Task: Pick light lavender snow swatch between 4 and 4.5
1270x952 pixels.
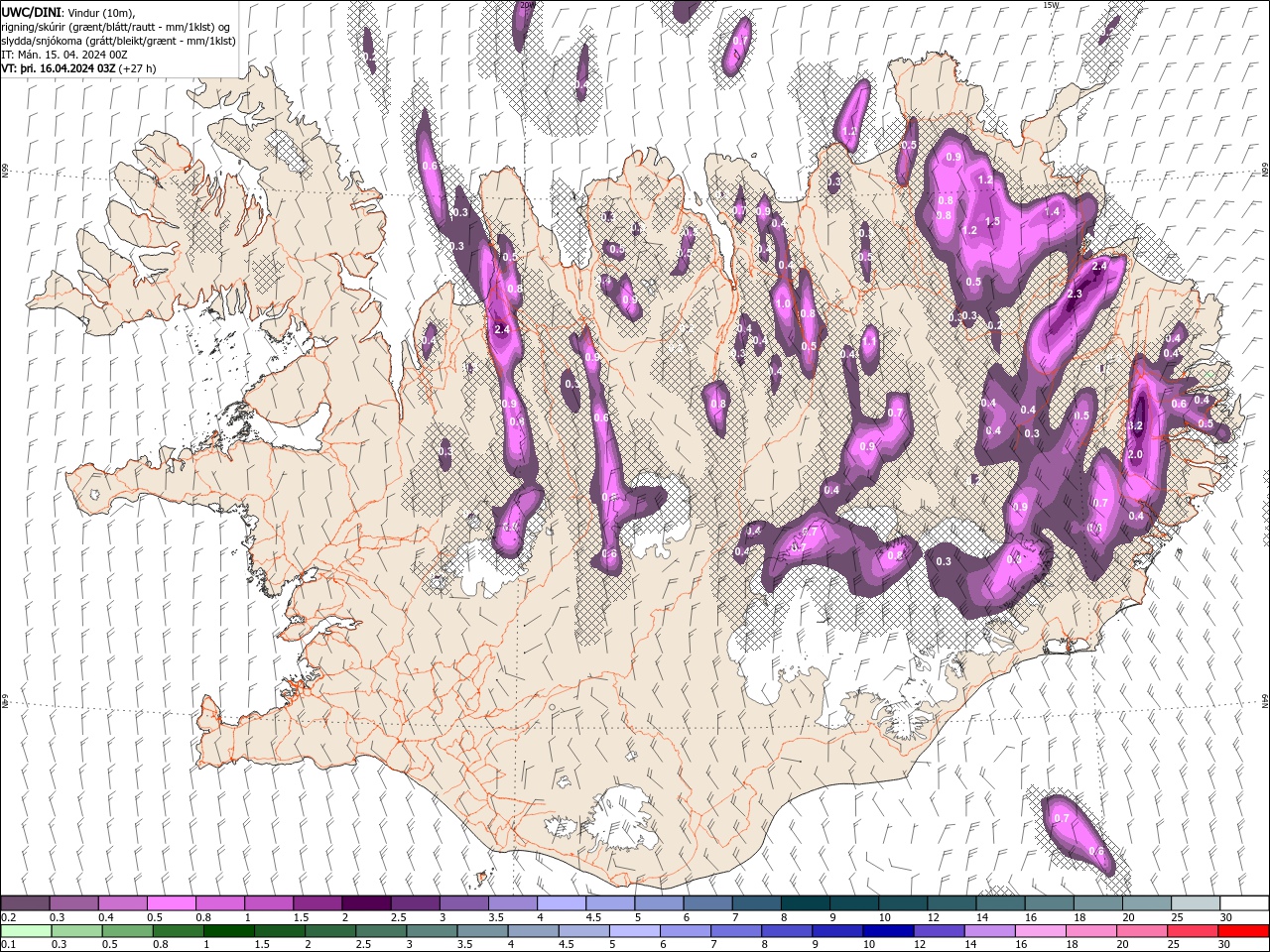Action: click(x=561, y=903)
